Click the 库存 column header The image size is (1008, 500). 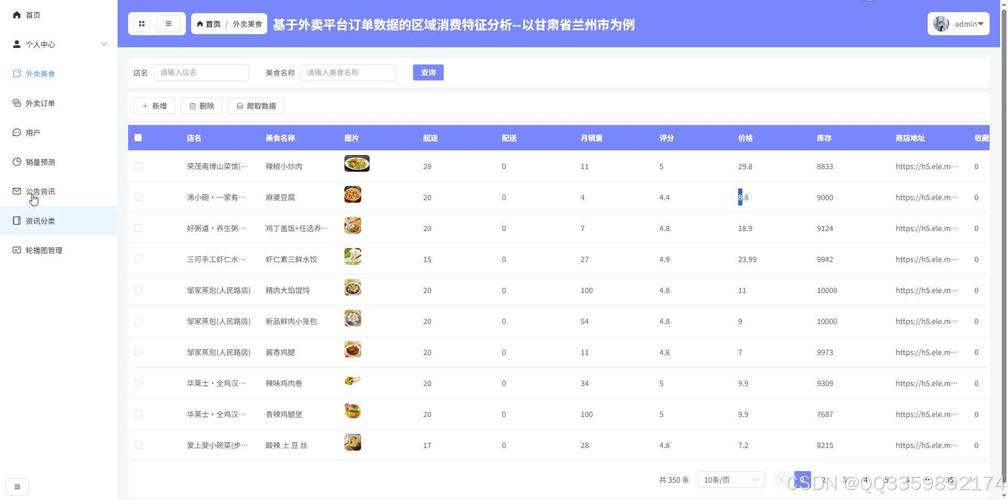pyautogui.click(x=824, y=138)
